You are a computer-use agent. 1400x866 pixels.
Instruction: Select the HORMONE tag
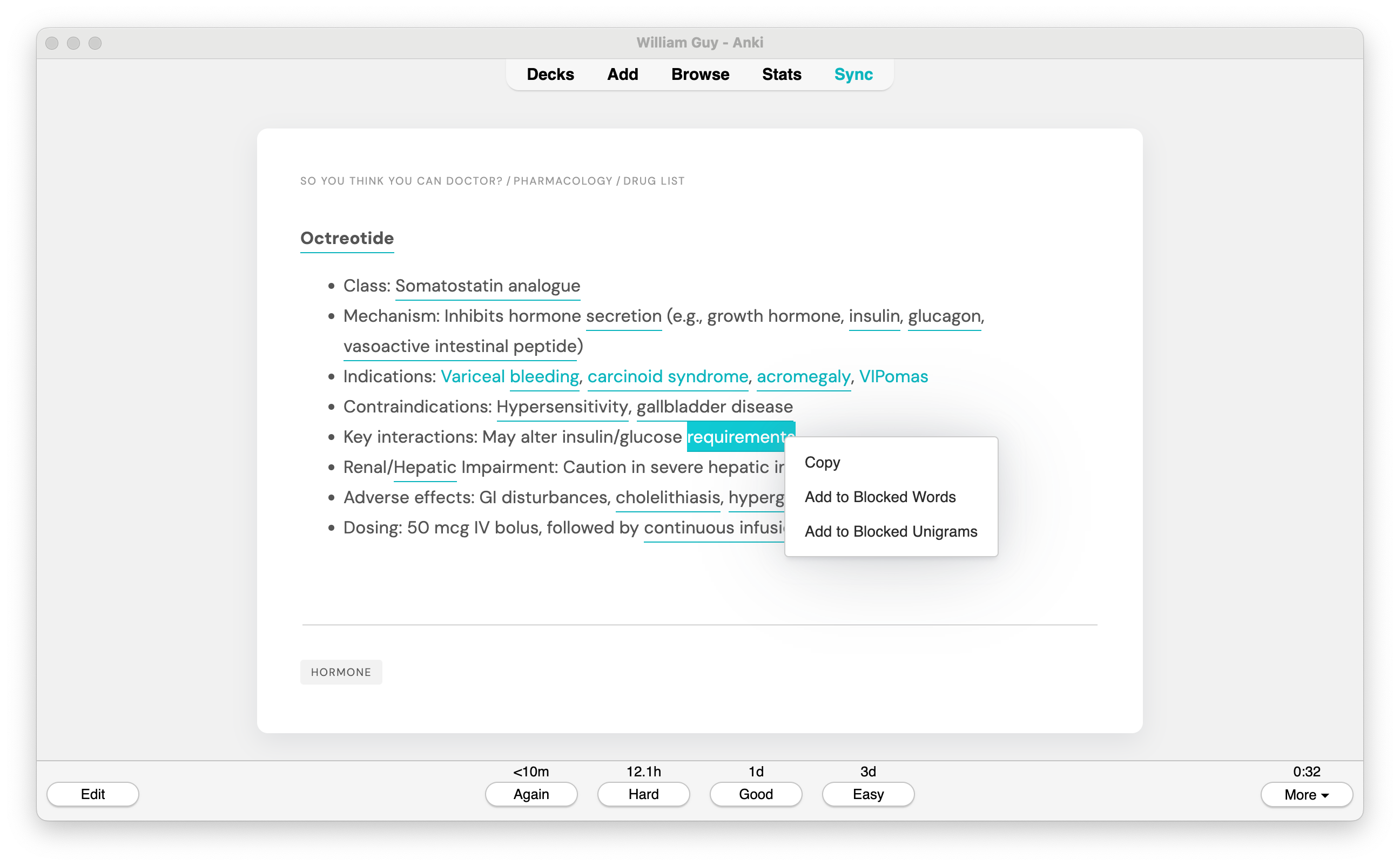coord(341,672)
